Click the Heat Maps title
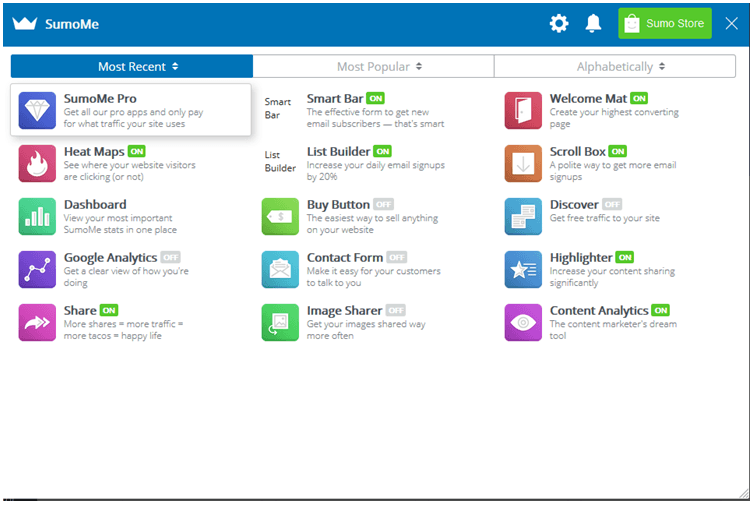Screen dimensions: 752x505 click(94, 152)
